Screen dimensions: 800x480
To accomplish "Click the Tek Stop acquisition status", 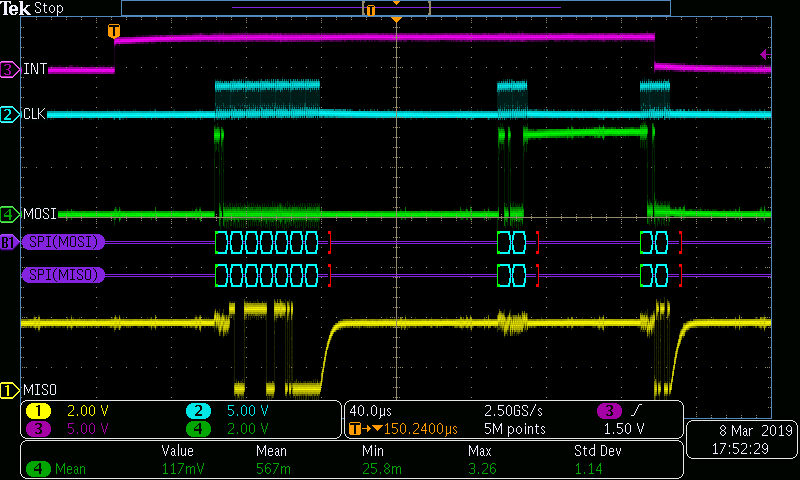I will [32, 8].
